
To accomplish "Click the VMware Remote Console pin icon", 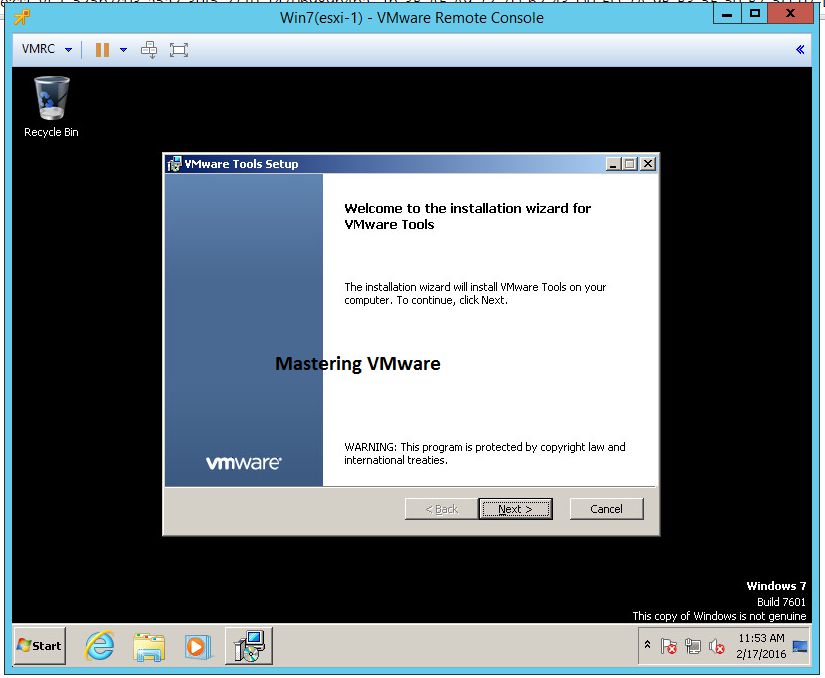I will tap(22, 17).
